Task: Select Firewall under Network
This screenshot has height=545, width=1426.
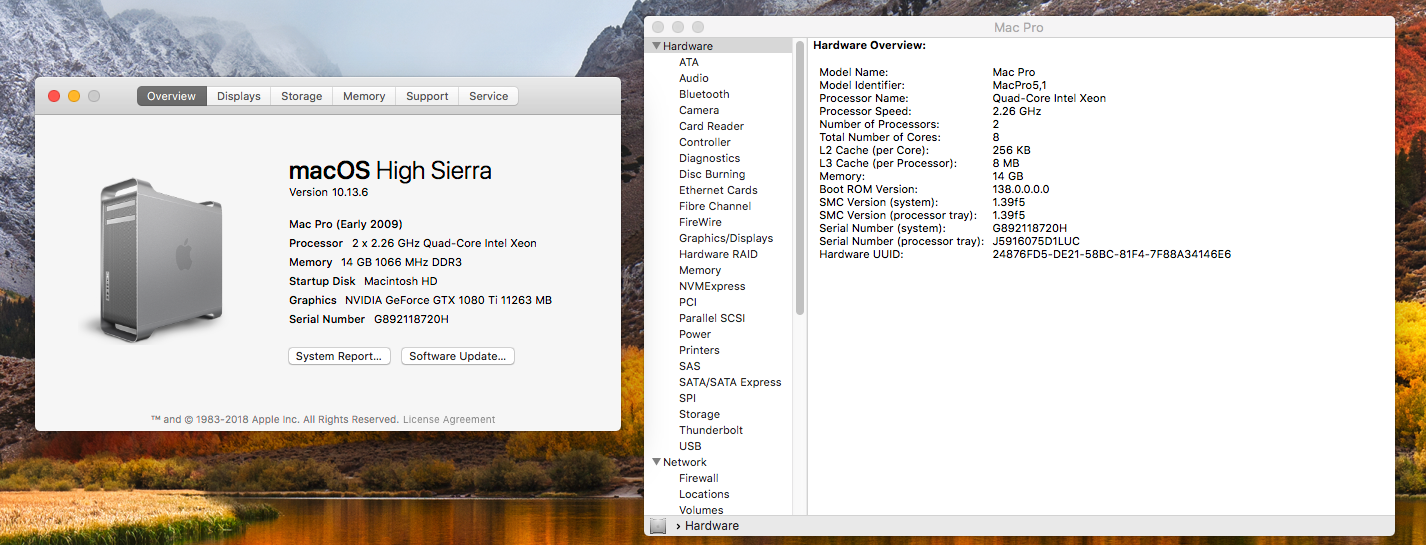Action: click(699, 478)
